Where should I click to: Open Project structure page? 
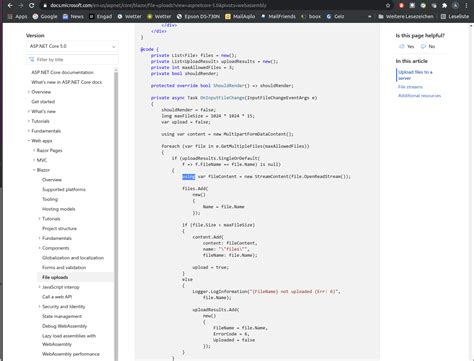(59, 228)
